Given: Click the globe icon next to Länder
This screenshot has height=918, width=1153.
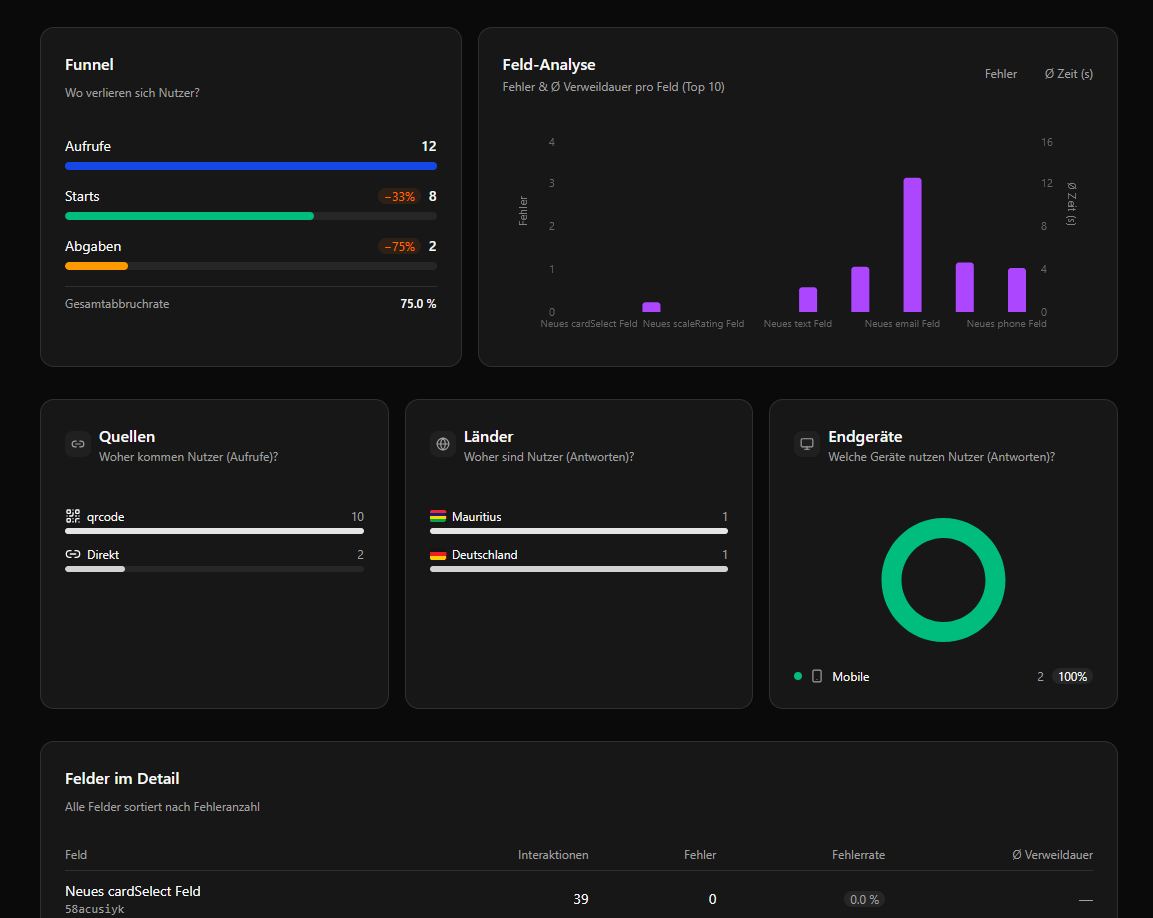Looking at the screenshot, I should tap(441, 443).
